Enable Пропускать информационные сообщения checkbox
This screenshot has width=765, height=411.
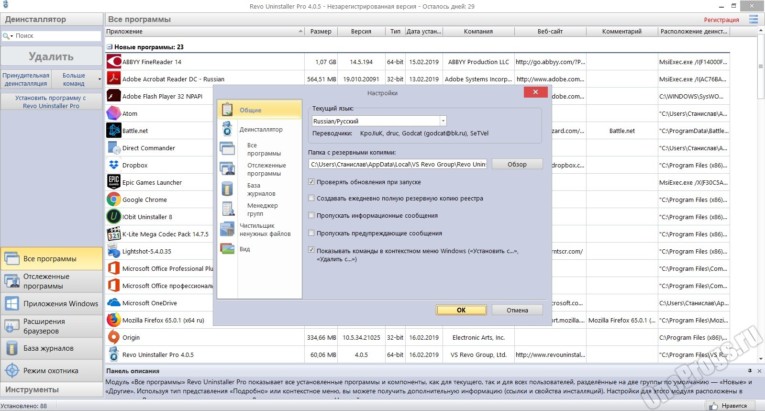tap(311, 215)
